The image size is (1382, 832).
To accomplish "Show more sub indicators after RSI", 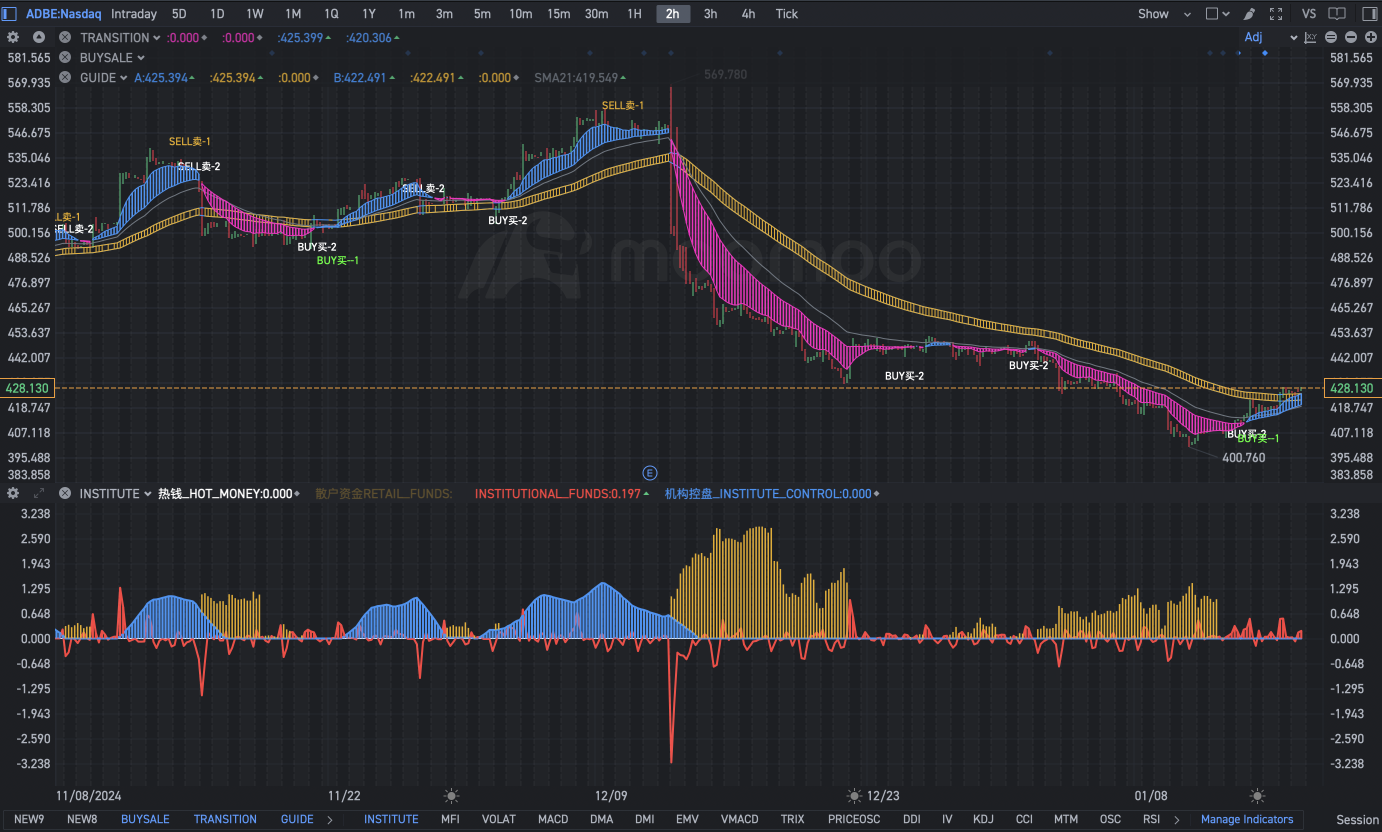I will pyautogui.click(x=1177, y=819).
